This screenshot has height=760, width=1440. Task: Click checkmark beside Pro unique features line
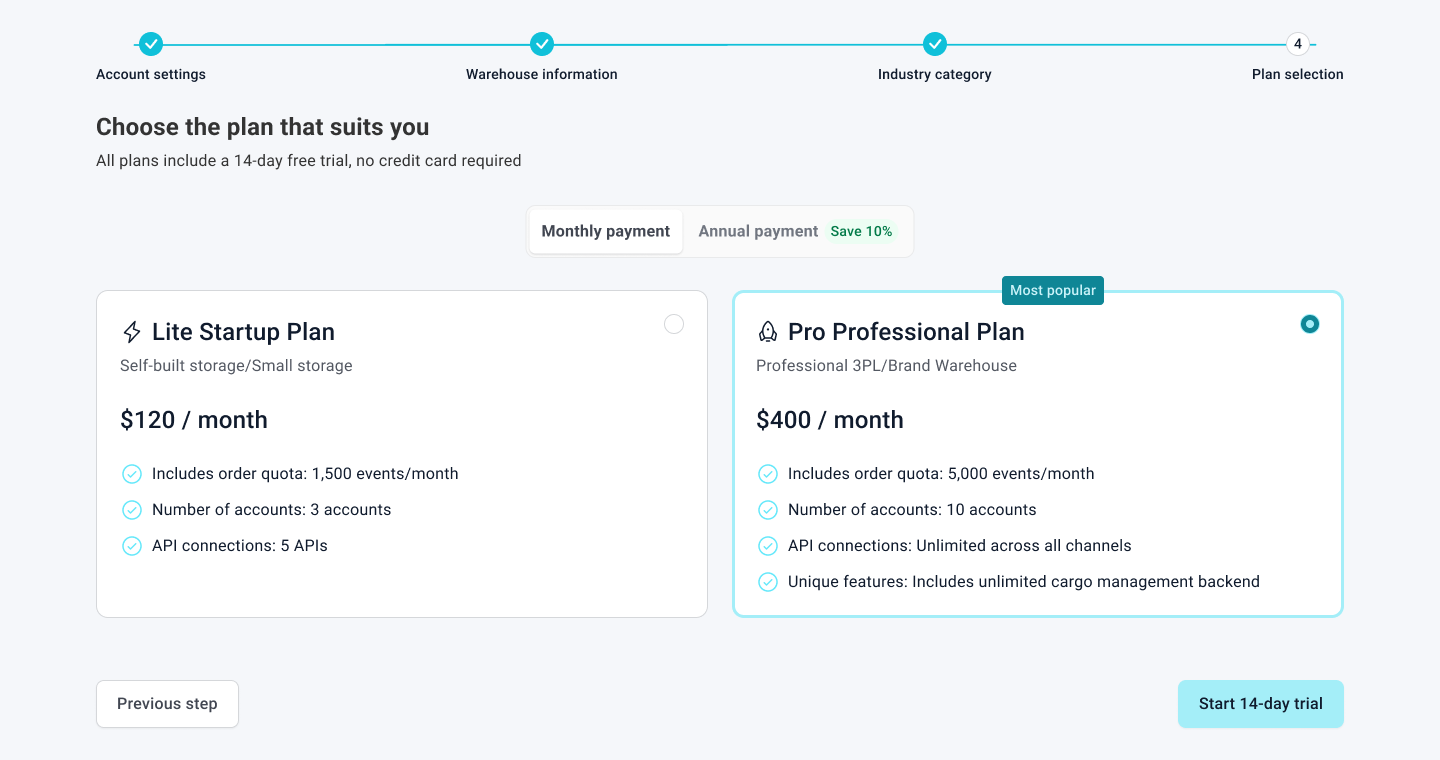(768, 582)
